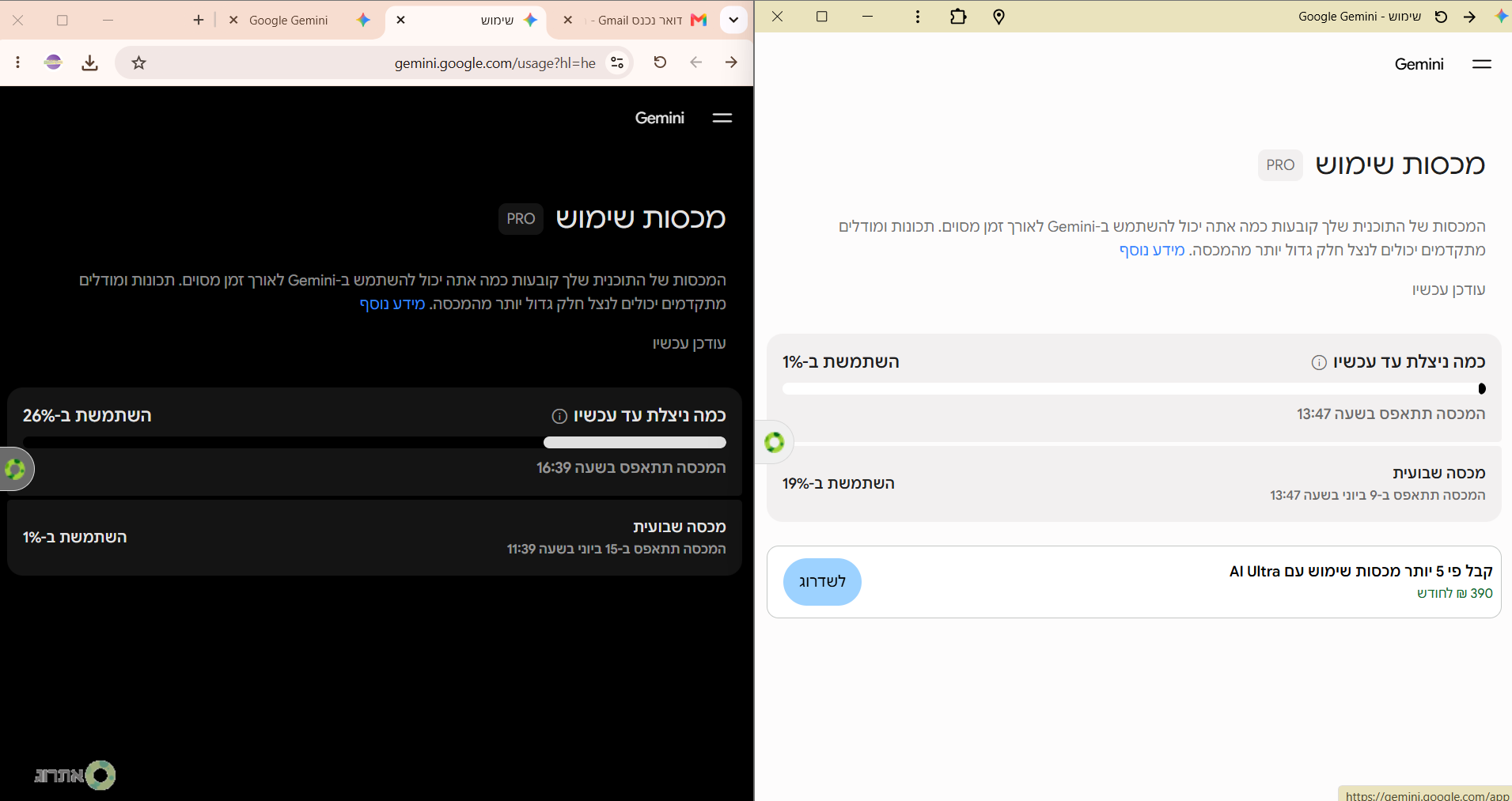
Task: Open hamburger menu in dark Gemini page
Action: click(722, 118)
